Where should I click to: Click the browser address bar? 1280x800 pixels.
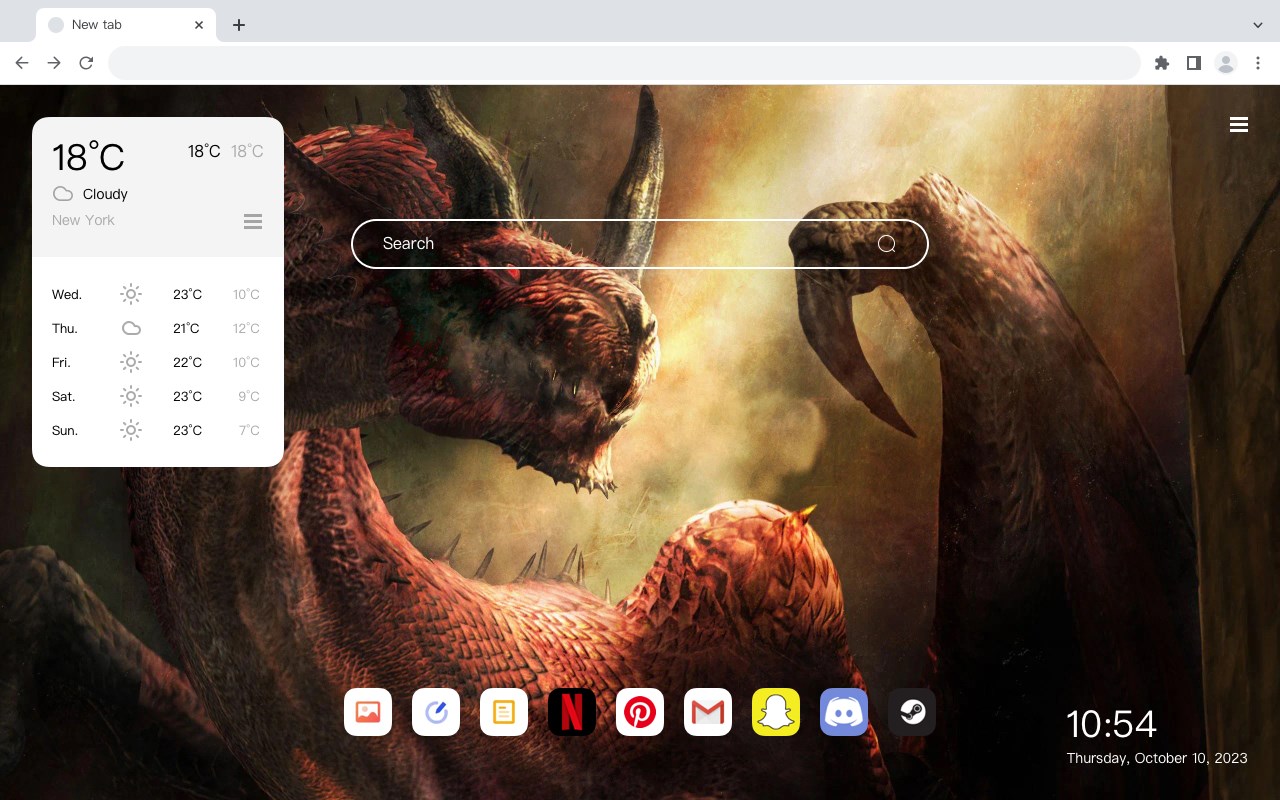[624, 63]
